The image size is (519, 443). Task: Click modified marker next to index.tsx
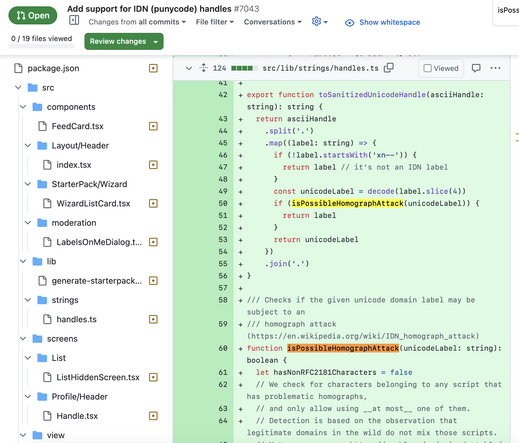pos(153,165)
